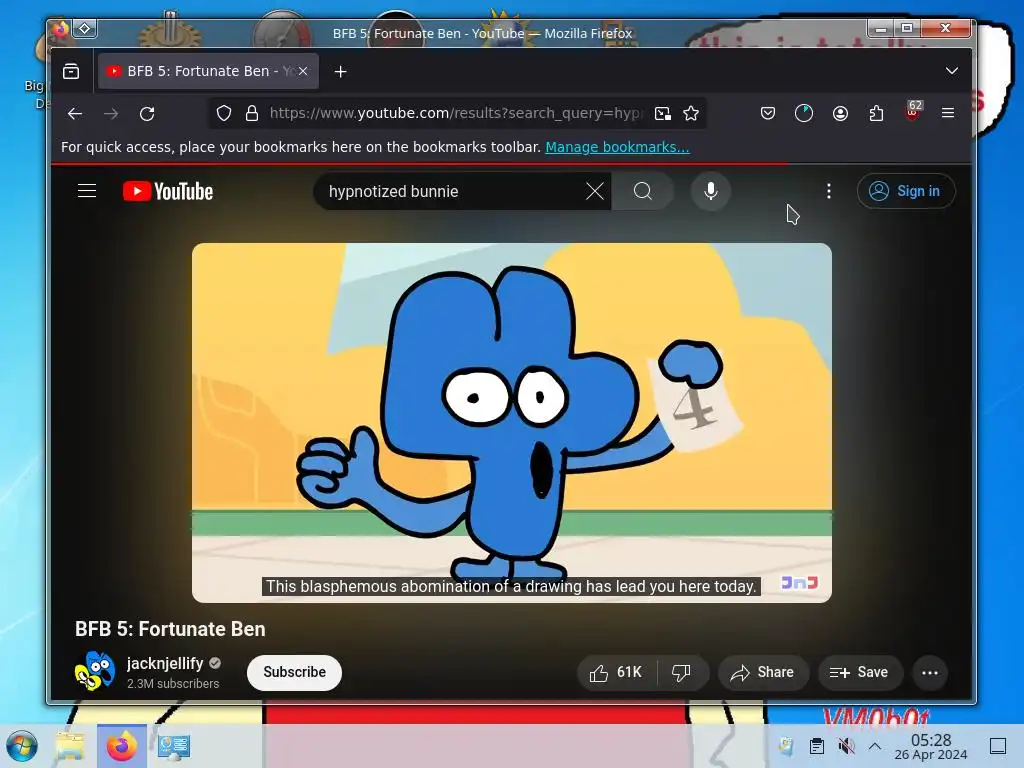Go back with the back arrow

[75, 114]
